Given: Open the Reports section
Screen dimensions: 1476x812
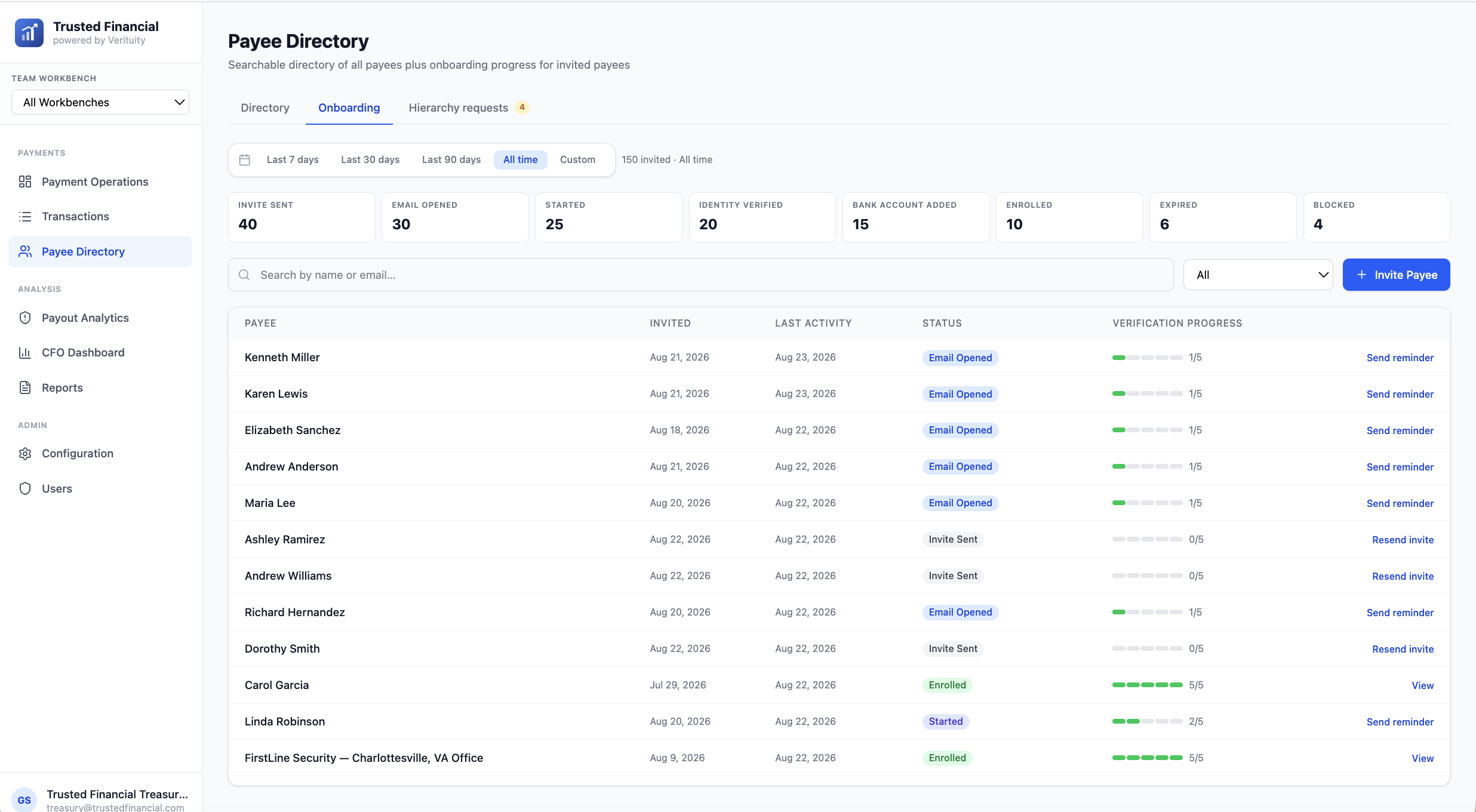Looking at the screenshot, I should 100,387.
